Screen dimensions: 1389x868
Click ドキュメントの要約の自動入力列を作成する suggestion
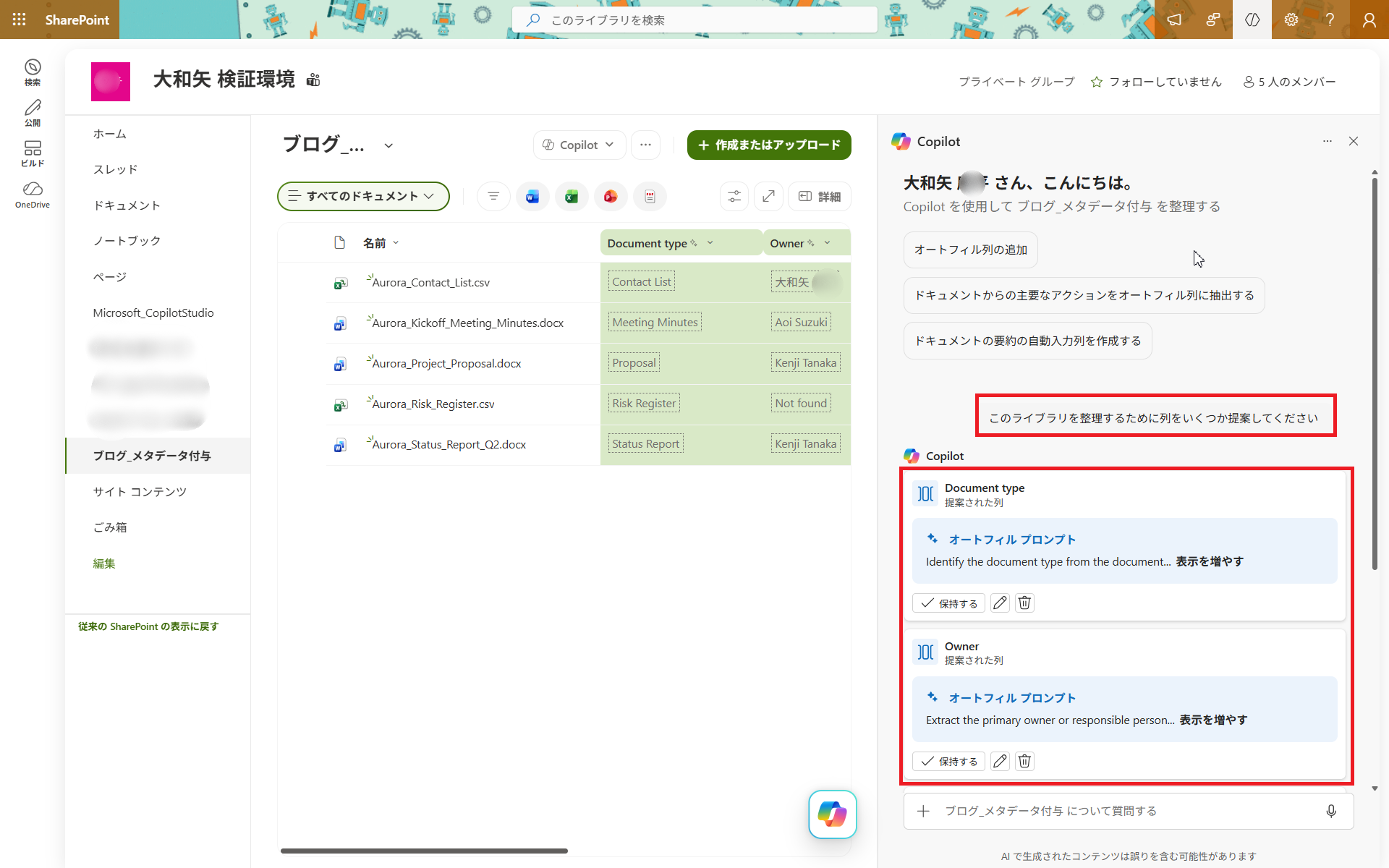click(x=1027, y=341)
